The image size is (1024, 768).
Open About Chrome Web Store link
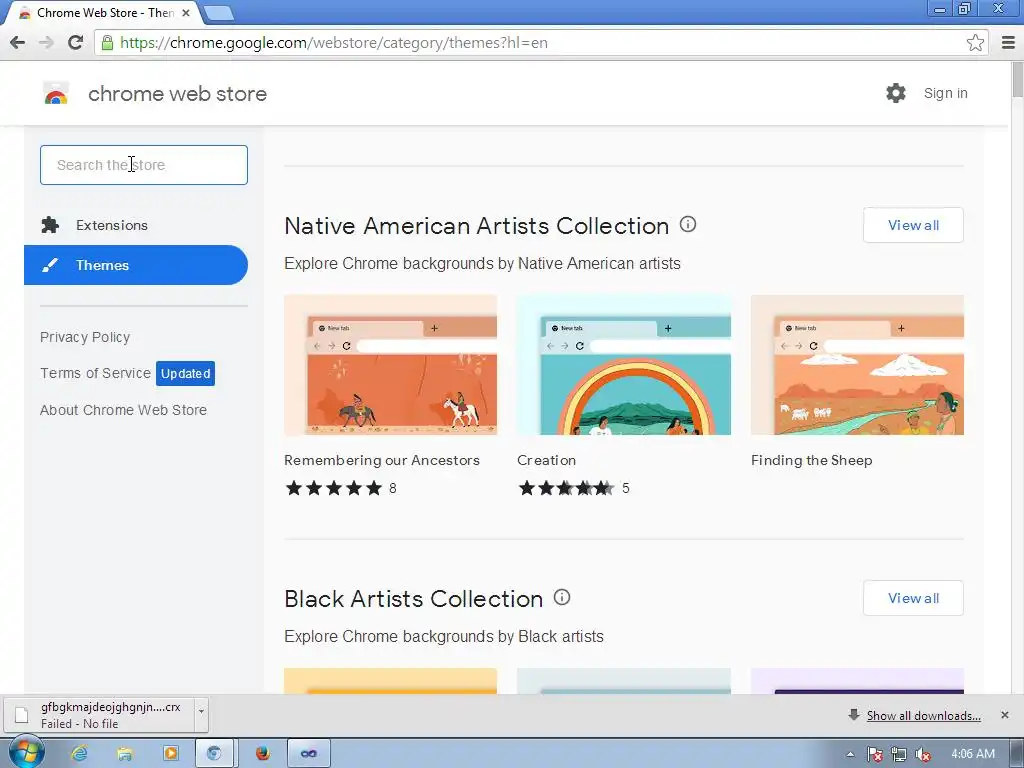coord(123,410)
